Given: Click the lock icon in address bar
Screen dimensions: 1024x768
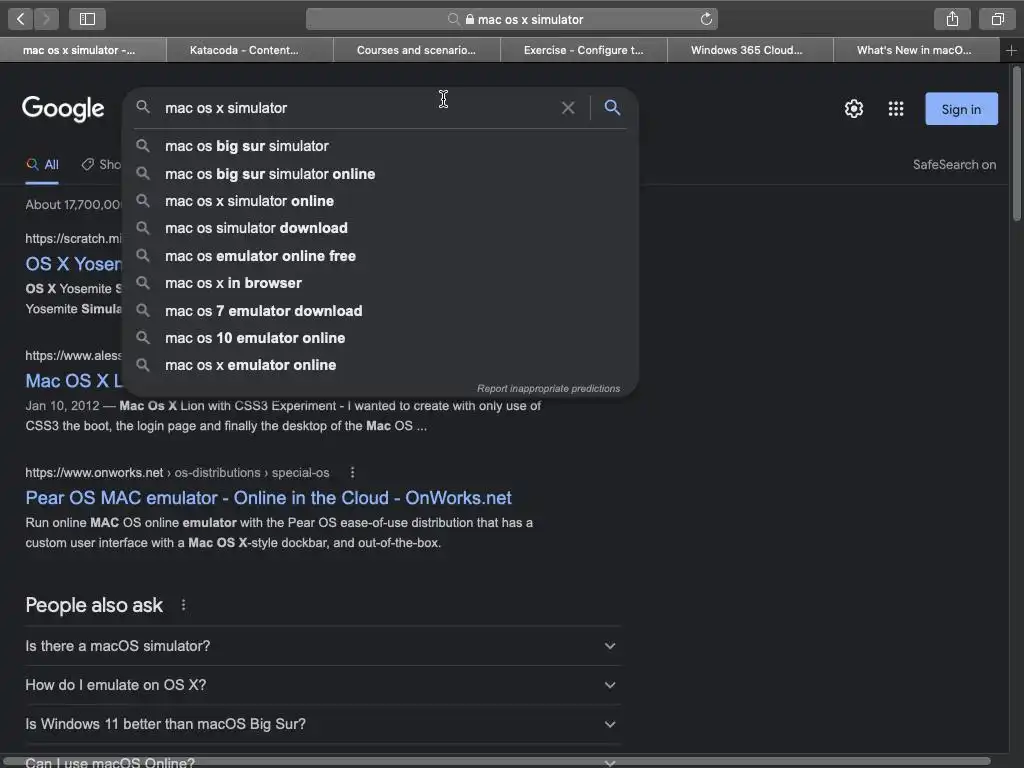Looking at the screenshot, I should [x=470, y=20].
